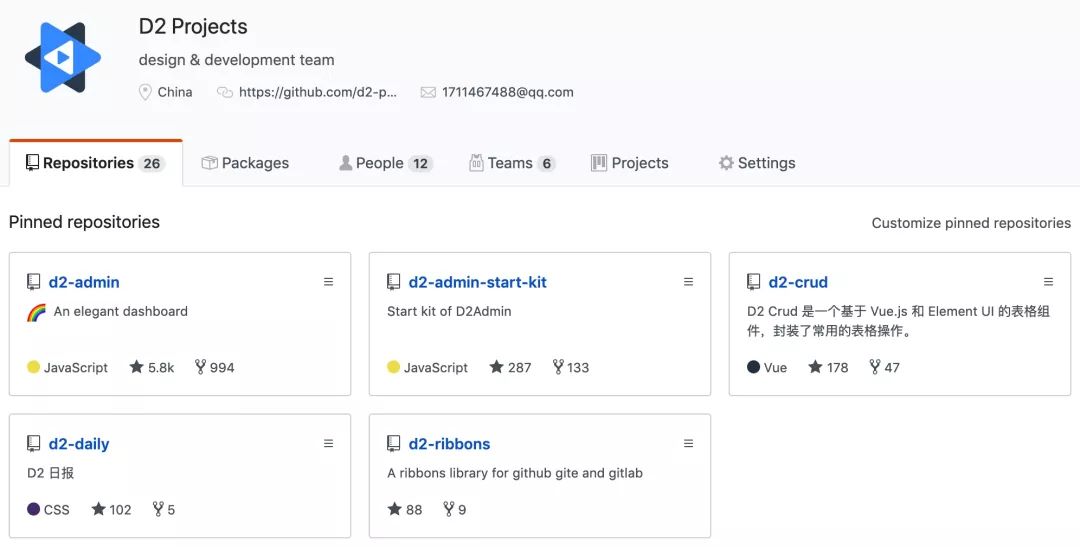Viewport: 1080px width, 547px height.
Task: Click the repo book icon beside d2-ribbons
Action: tap(393, 444)
